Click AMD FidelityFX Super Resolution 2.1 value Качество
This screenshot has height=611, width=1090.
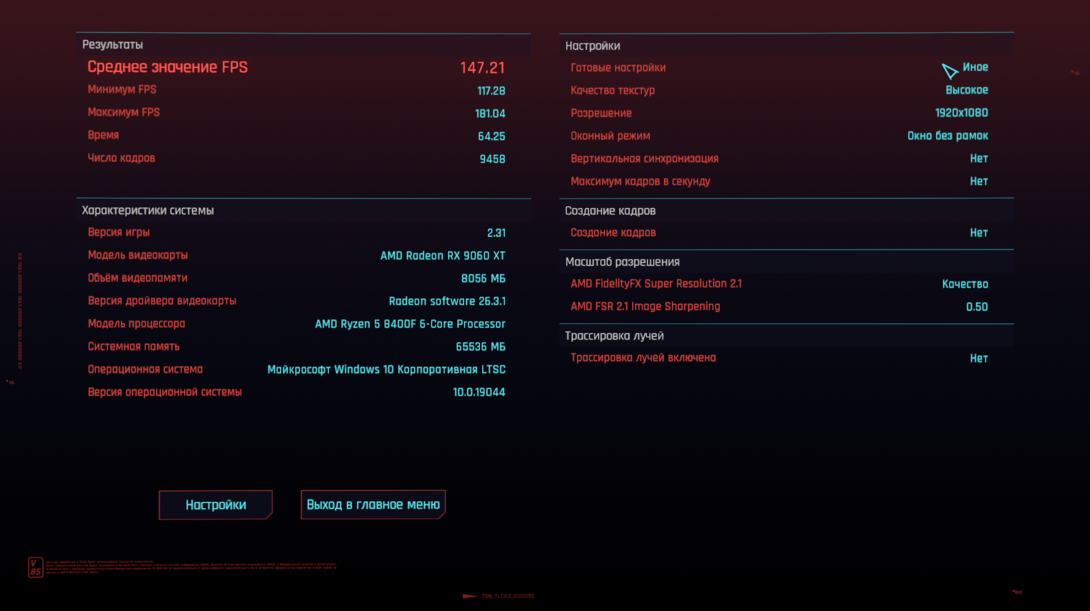click(x=965, y=284)
